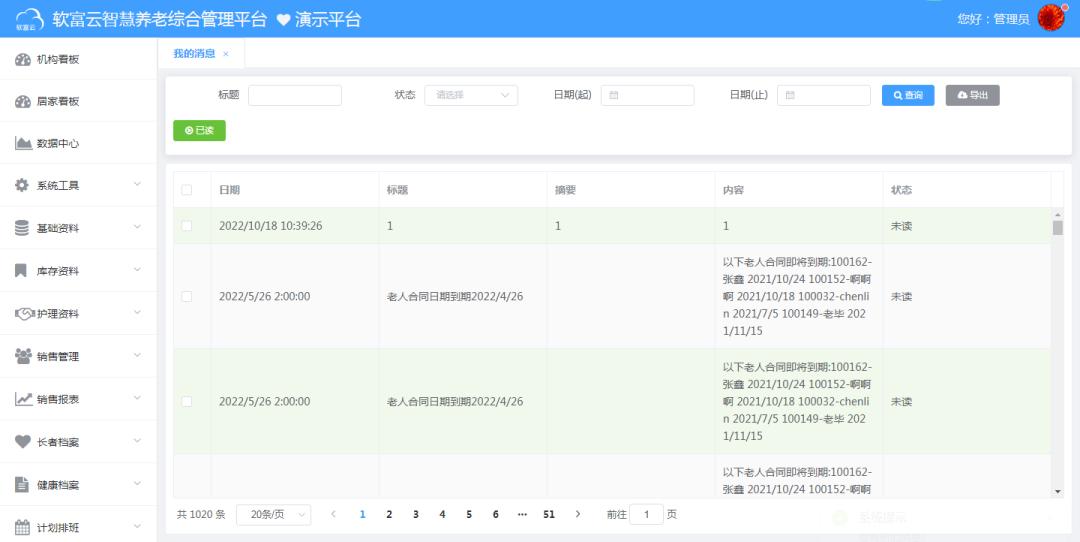Click the 系统工具 gear icon
The height and width of the screenshot is (542, 1080).
22,185
